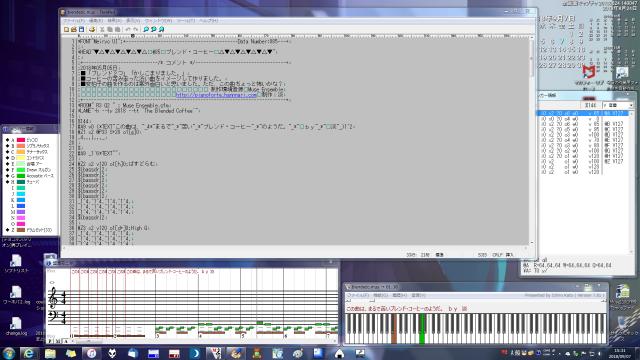The width and height of the screenshot is (640, 360).
Task: Toggle member G Acoustic bass diamond marker
Action: (7, 176)
